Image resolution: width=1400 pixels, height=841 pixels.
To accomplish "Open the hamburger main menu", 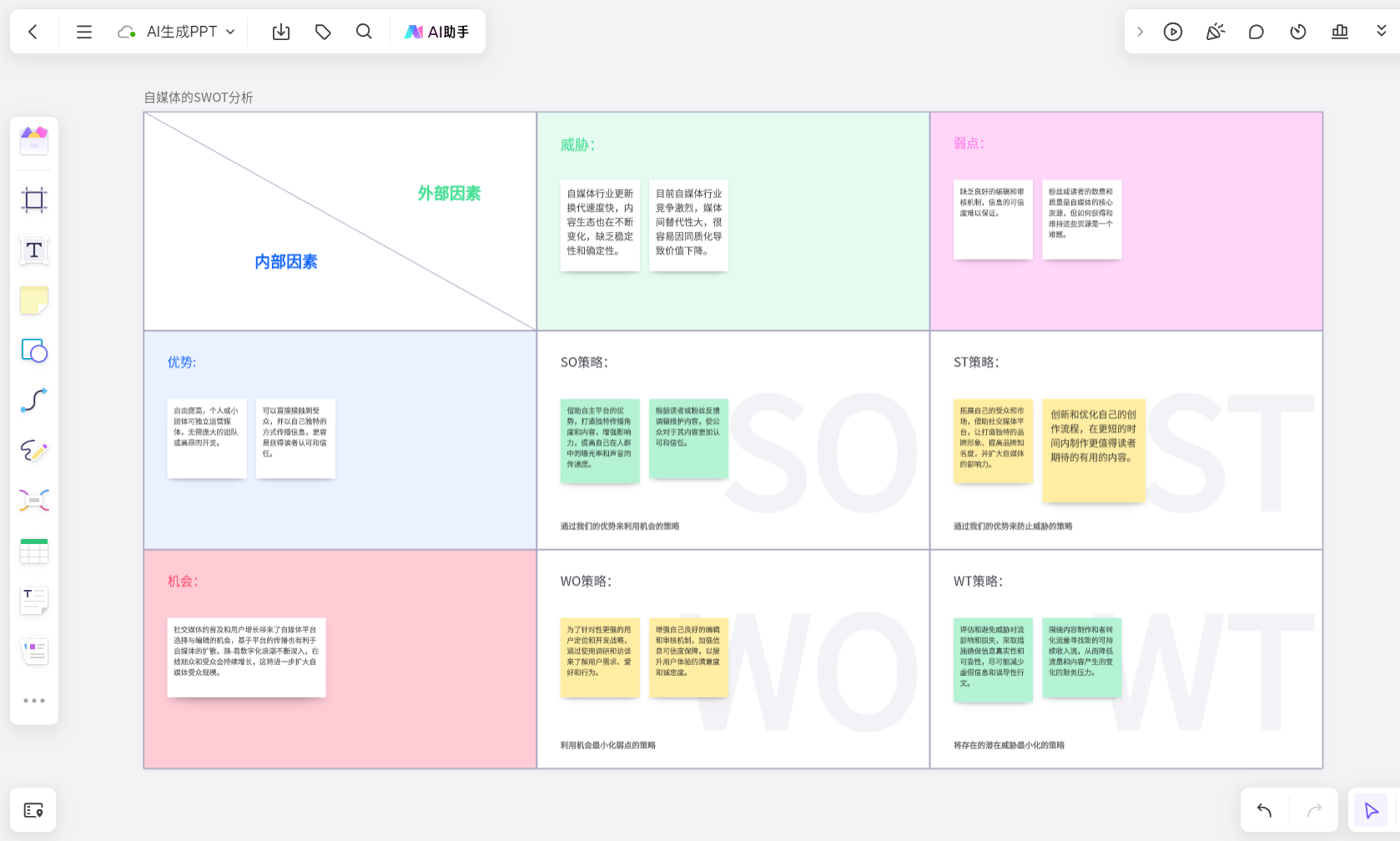I will (84, 32).
